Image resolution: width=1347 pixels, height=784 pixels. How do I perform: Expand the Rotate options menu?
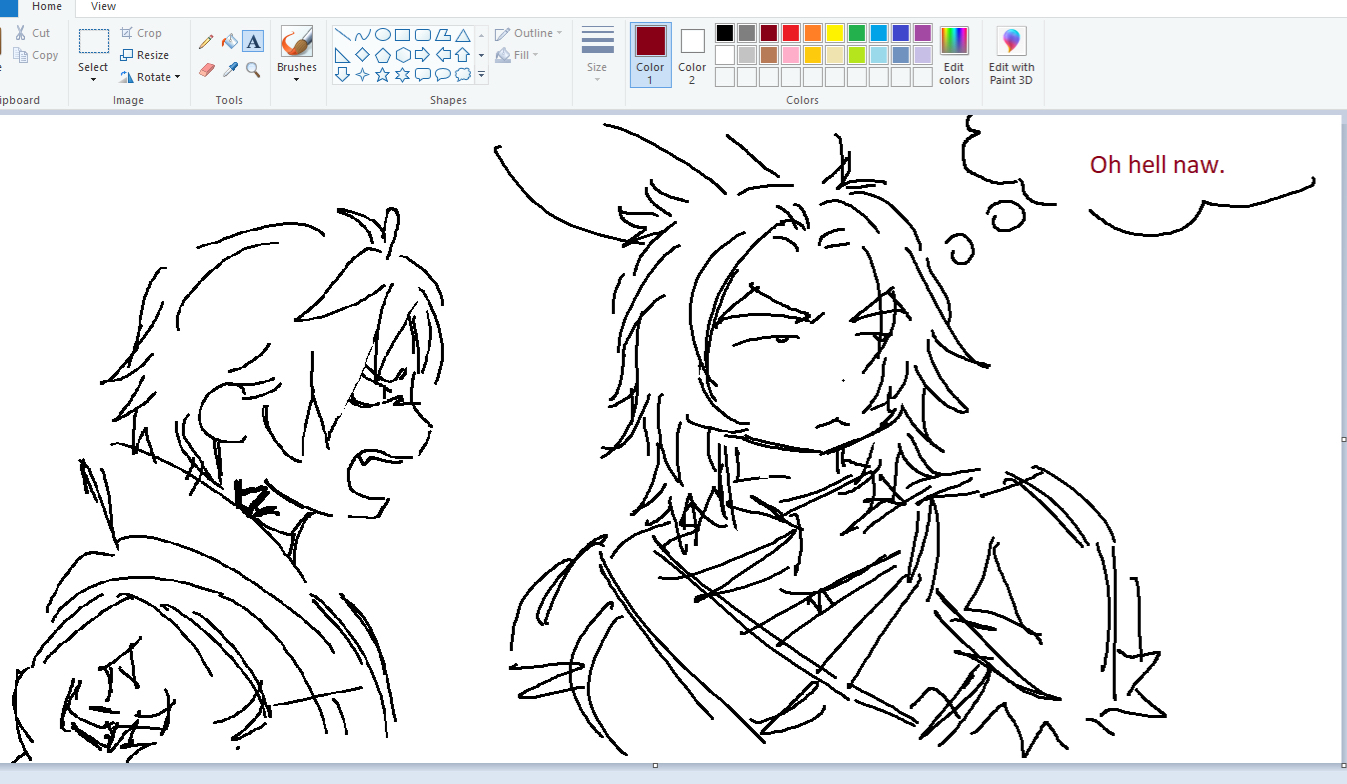coord(150,77)
